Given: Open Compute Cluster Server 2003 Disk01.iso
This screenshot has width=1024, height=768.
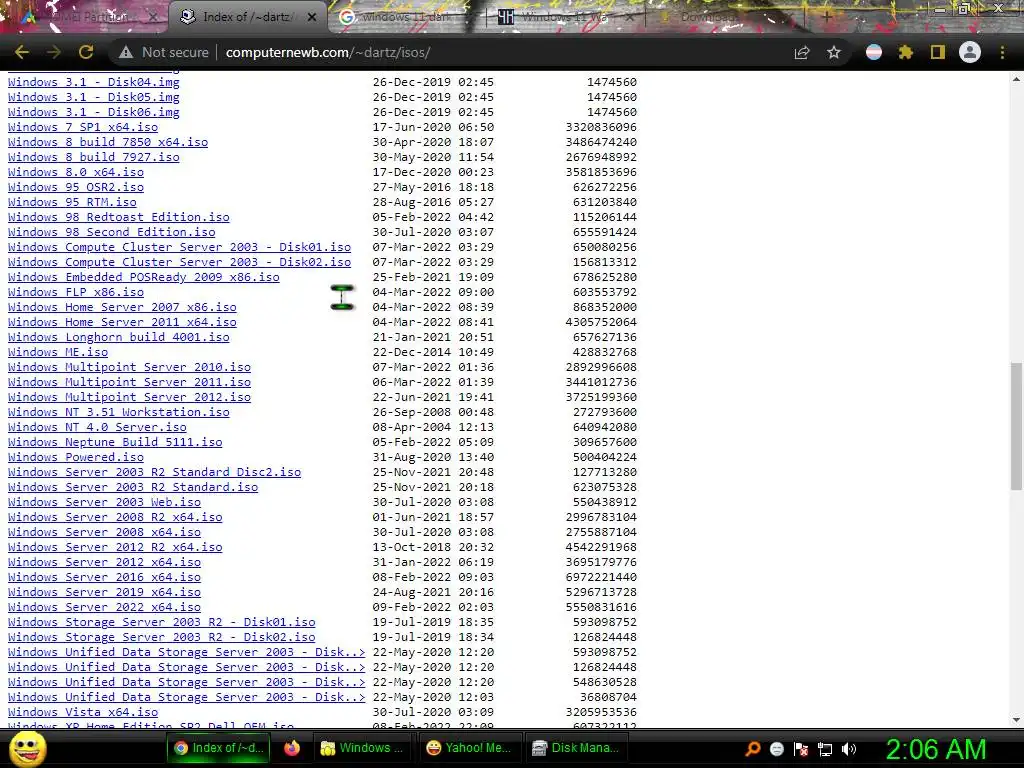Looking at the screenshot, I should click(180, 248).
